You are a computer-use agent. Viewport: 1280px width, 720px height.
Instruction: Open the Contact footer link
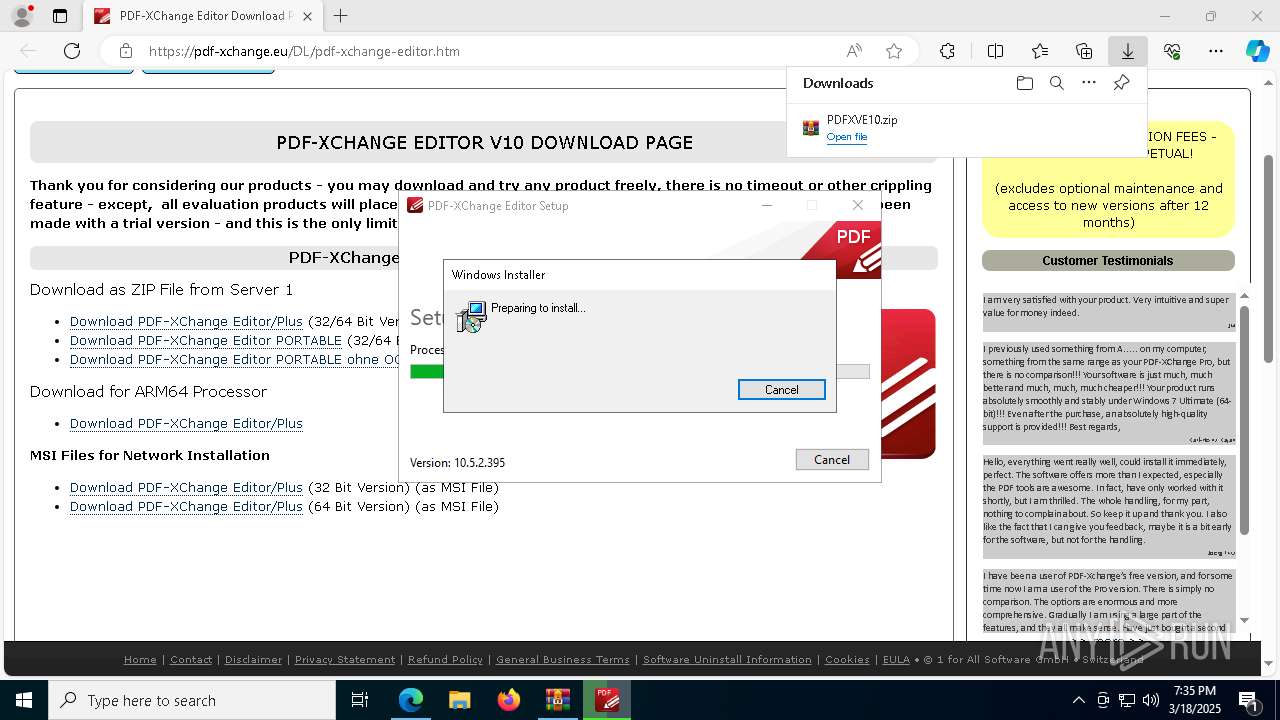tap(191, 660)
